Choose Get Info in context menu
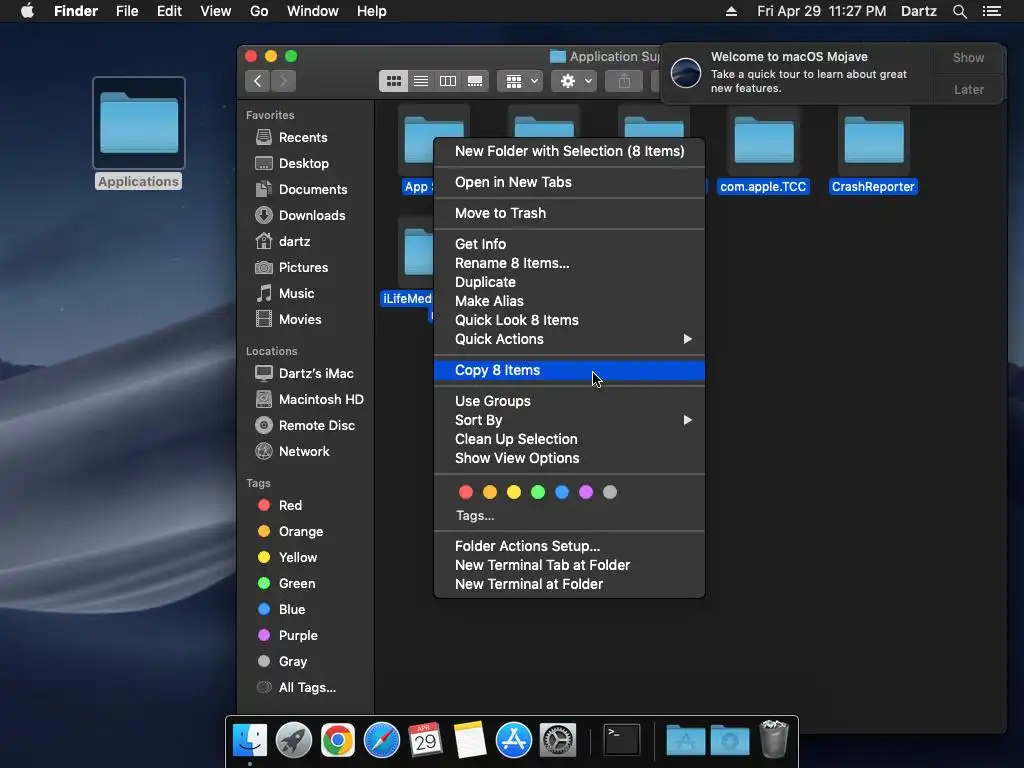Screen dimensions: 1024x768 [x=569, y=244]
